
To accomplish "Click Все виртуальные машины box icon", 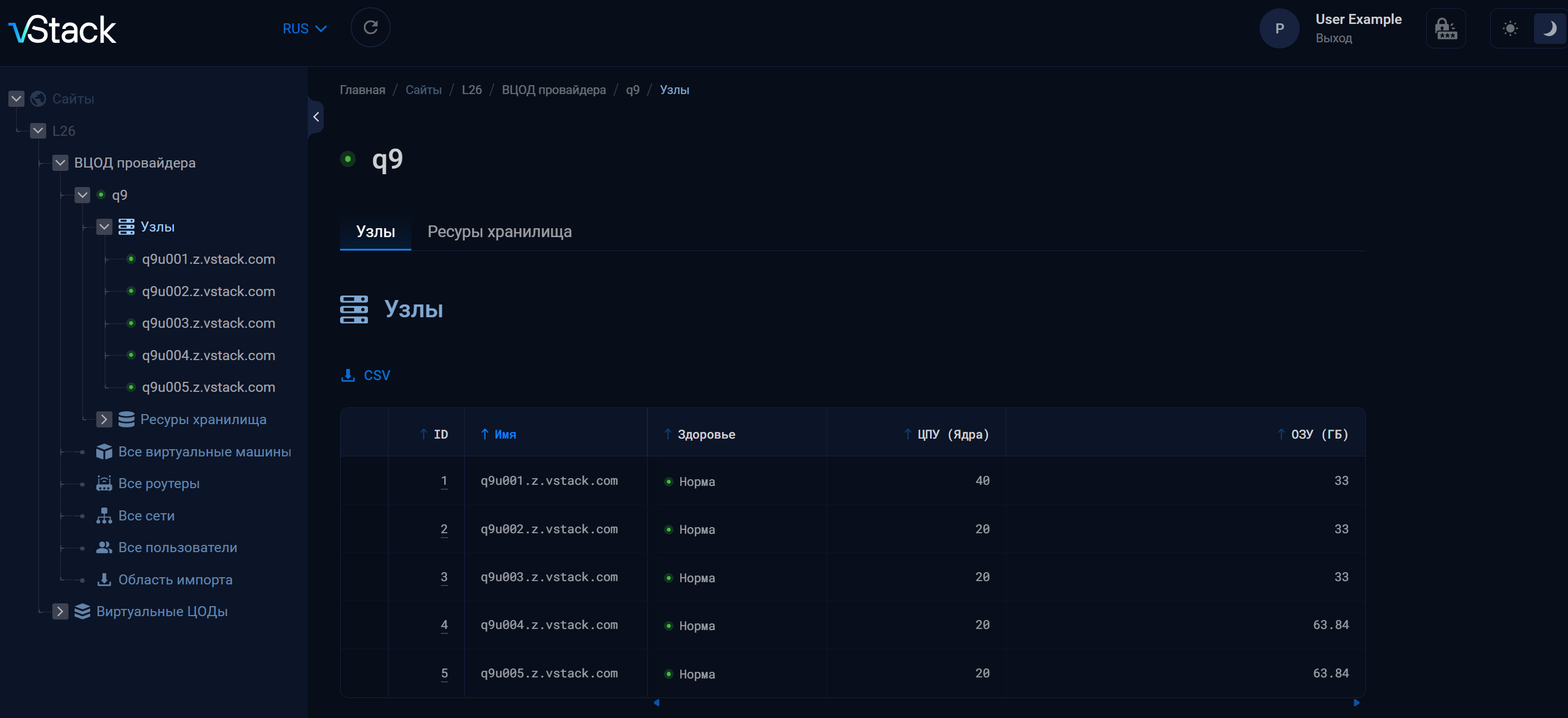I will pyautogui.click(x=104, y=451).
